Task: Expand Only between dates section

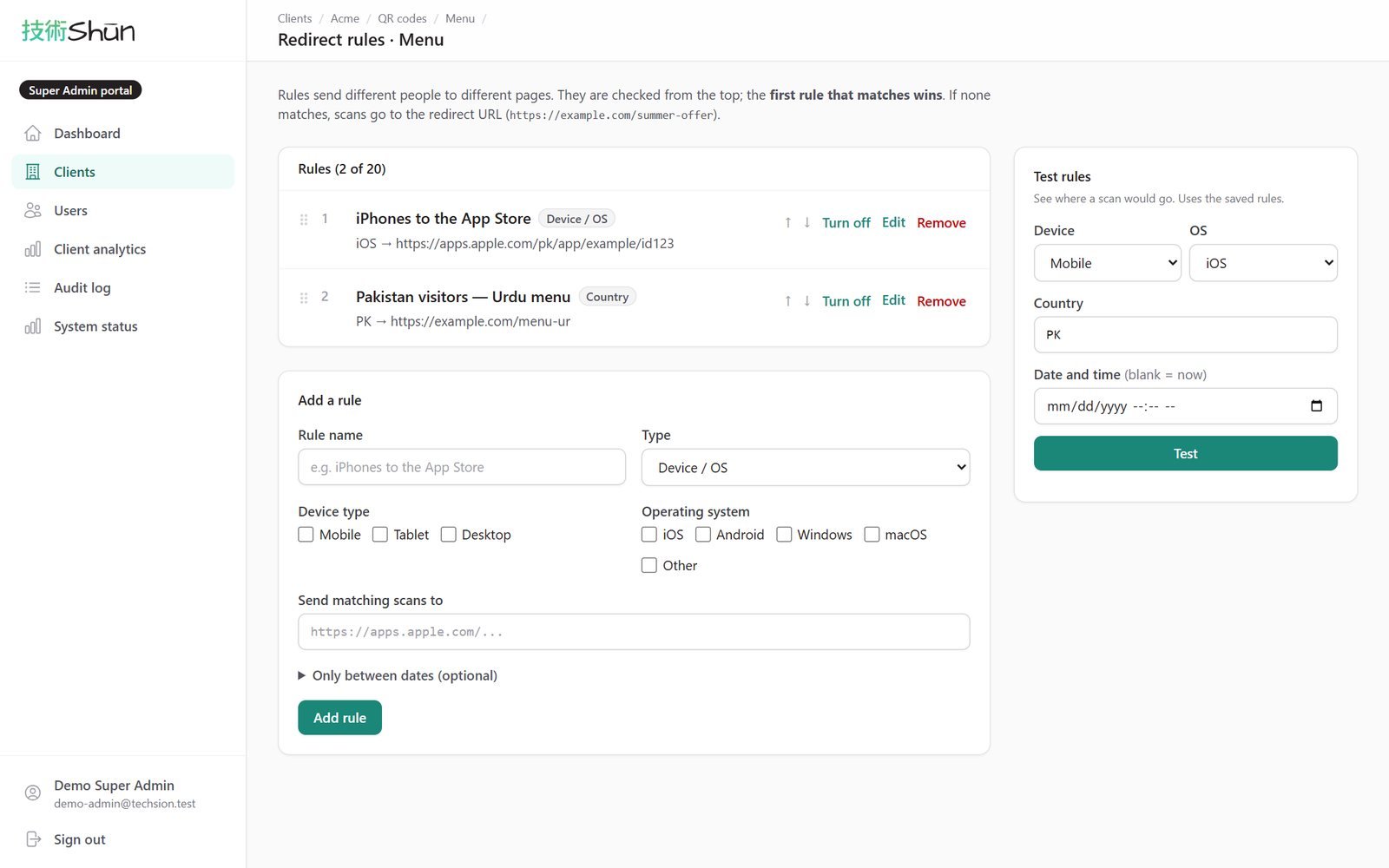Action: tap(398, 675)
